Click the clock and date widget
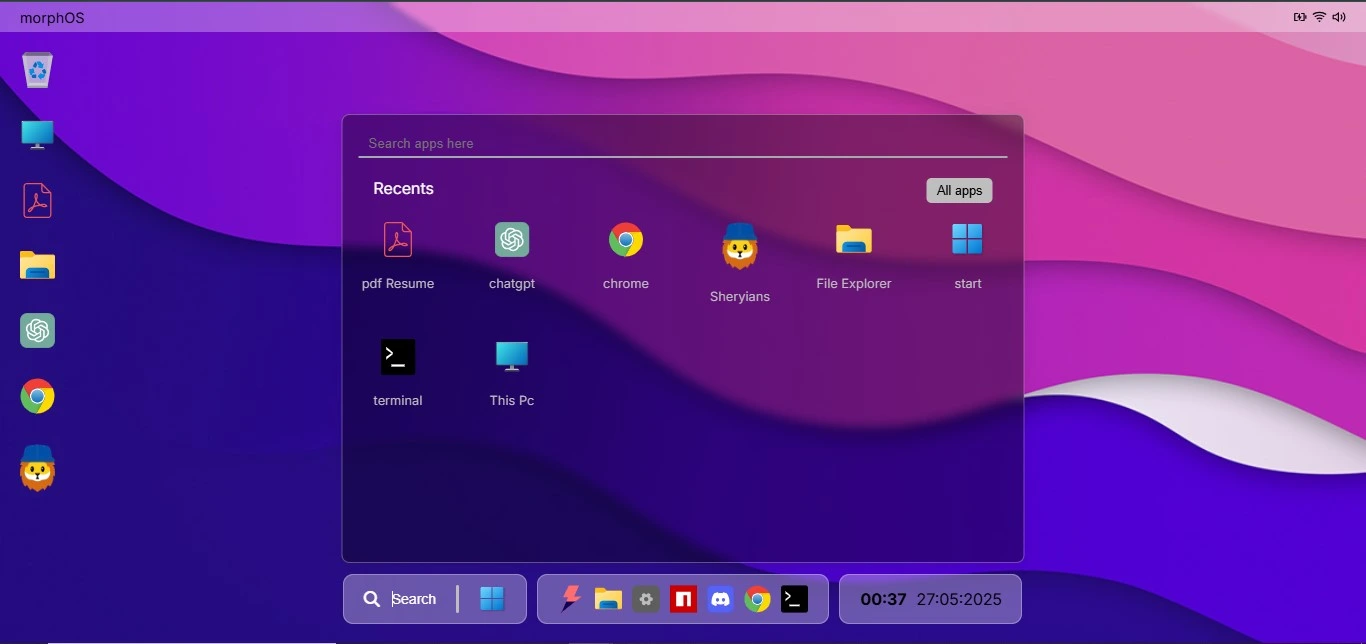The width and height of the screenshot is (1366, 644). (x=930, y=599)
